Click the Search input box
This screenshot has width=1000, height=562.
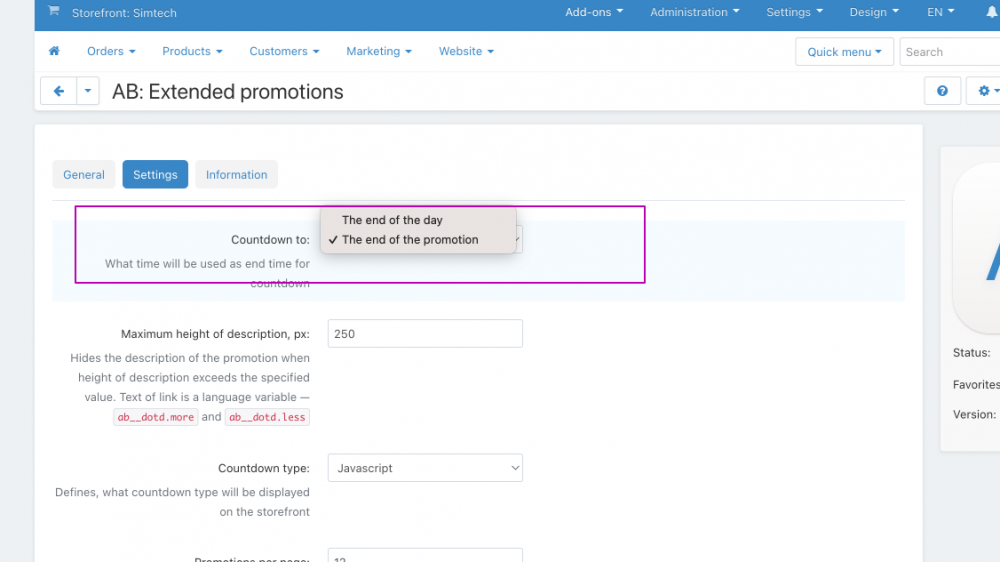point(950,52)
